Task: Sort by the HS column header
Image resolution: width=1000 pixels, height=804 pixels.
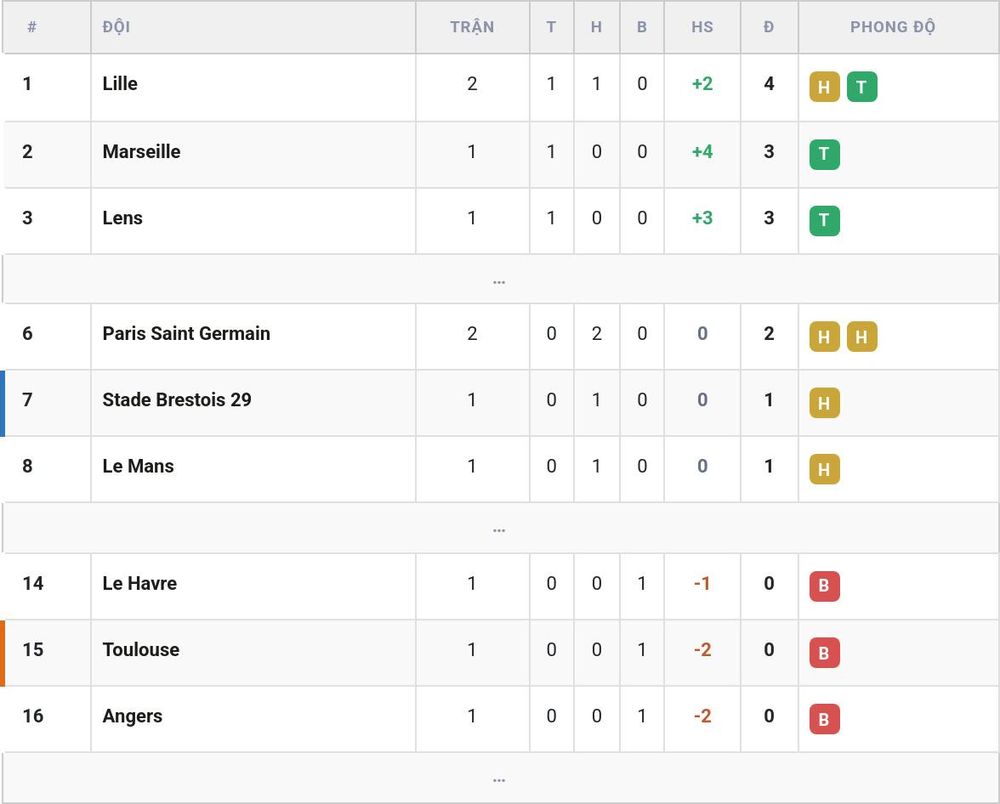Action: click(x=702, y=27)
